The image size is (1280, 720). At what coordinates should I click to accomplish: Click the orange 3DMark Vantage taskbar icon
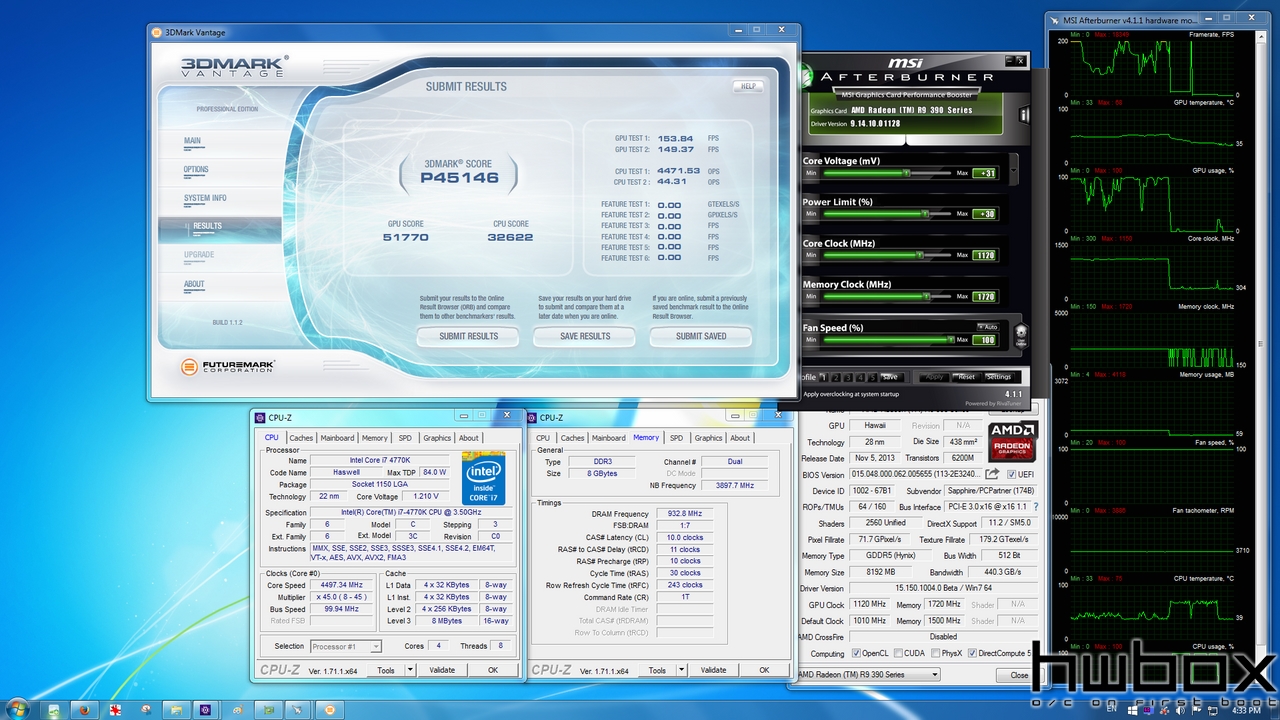[329, 710]
